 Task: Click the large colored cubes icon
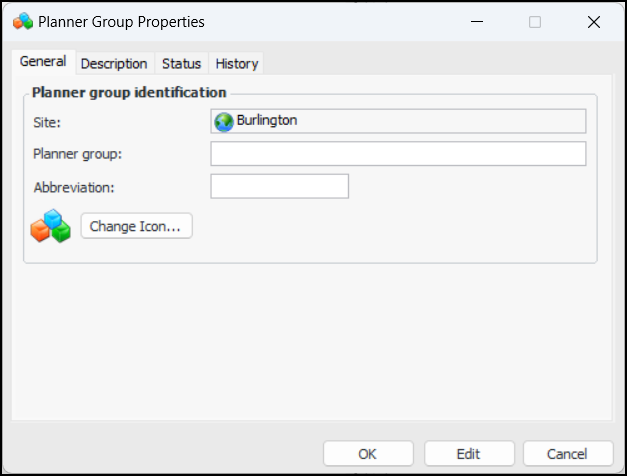(50, 227)
